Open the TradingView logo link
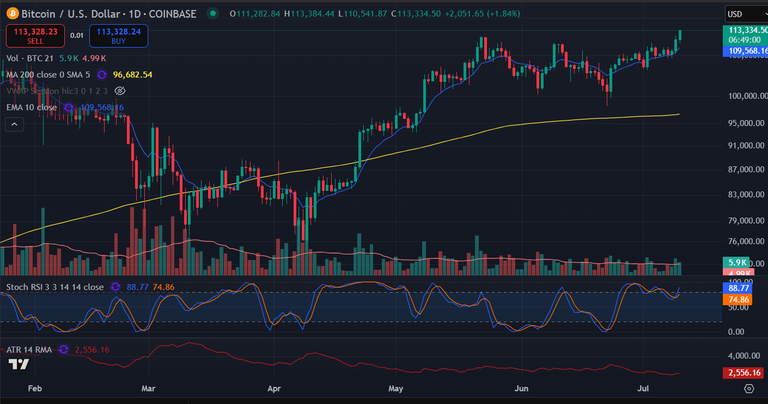This screenshot has width=768, height=404. [19, 364]
